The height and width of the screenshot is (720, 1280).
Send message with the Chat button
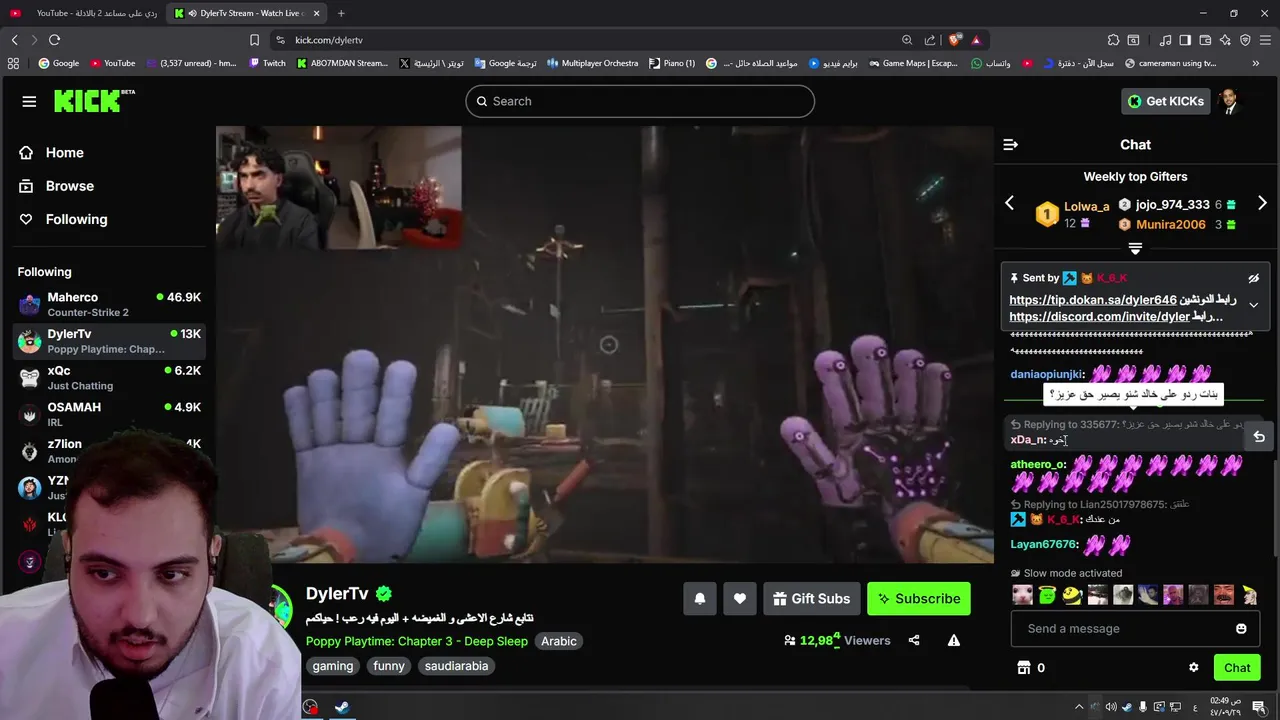tap(1237, 668)
